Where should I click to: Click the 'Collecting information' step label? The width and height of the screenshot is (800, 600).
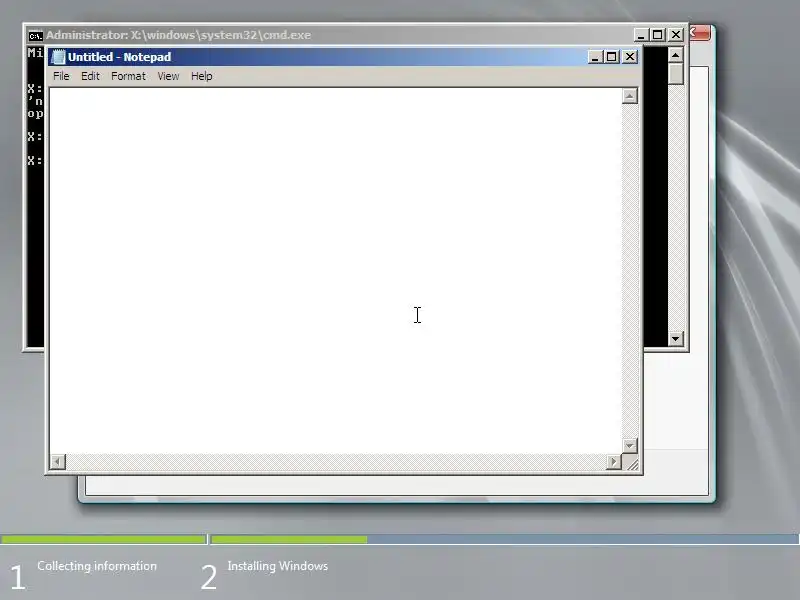97,566
